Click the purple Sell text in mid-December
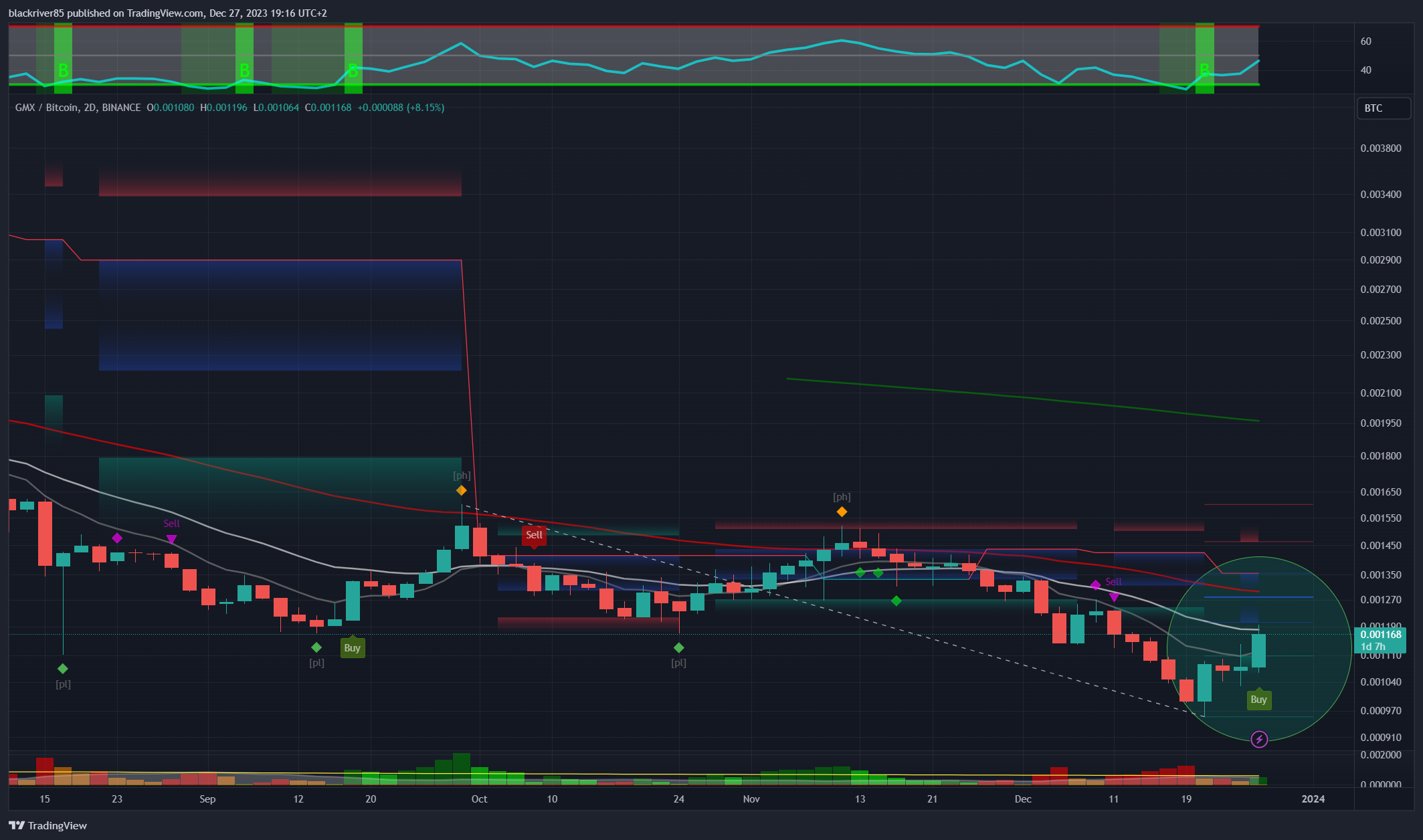 (x=1113, y=581)
